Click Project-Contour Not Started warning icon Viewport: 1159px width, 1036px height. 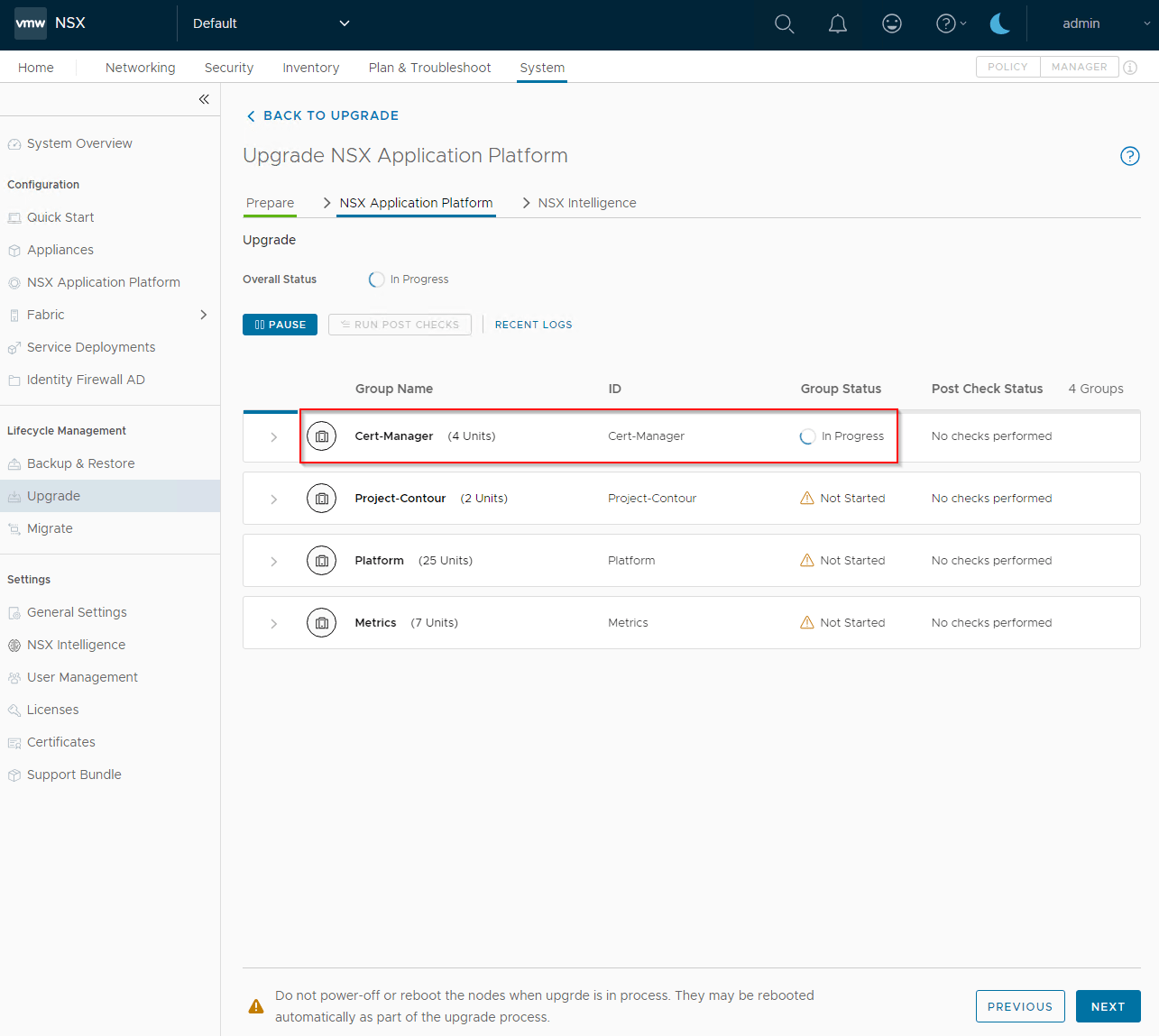click(807, 498)
